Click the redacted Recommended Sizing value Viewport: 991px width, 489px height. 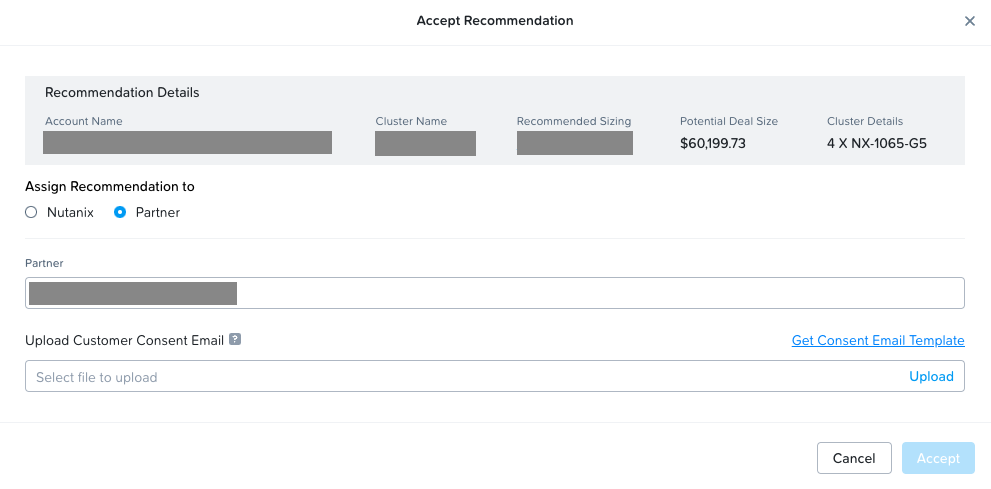pos(575,143)
